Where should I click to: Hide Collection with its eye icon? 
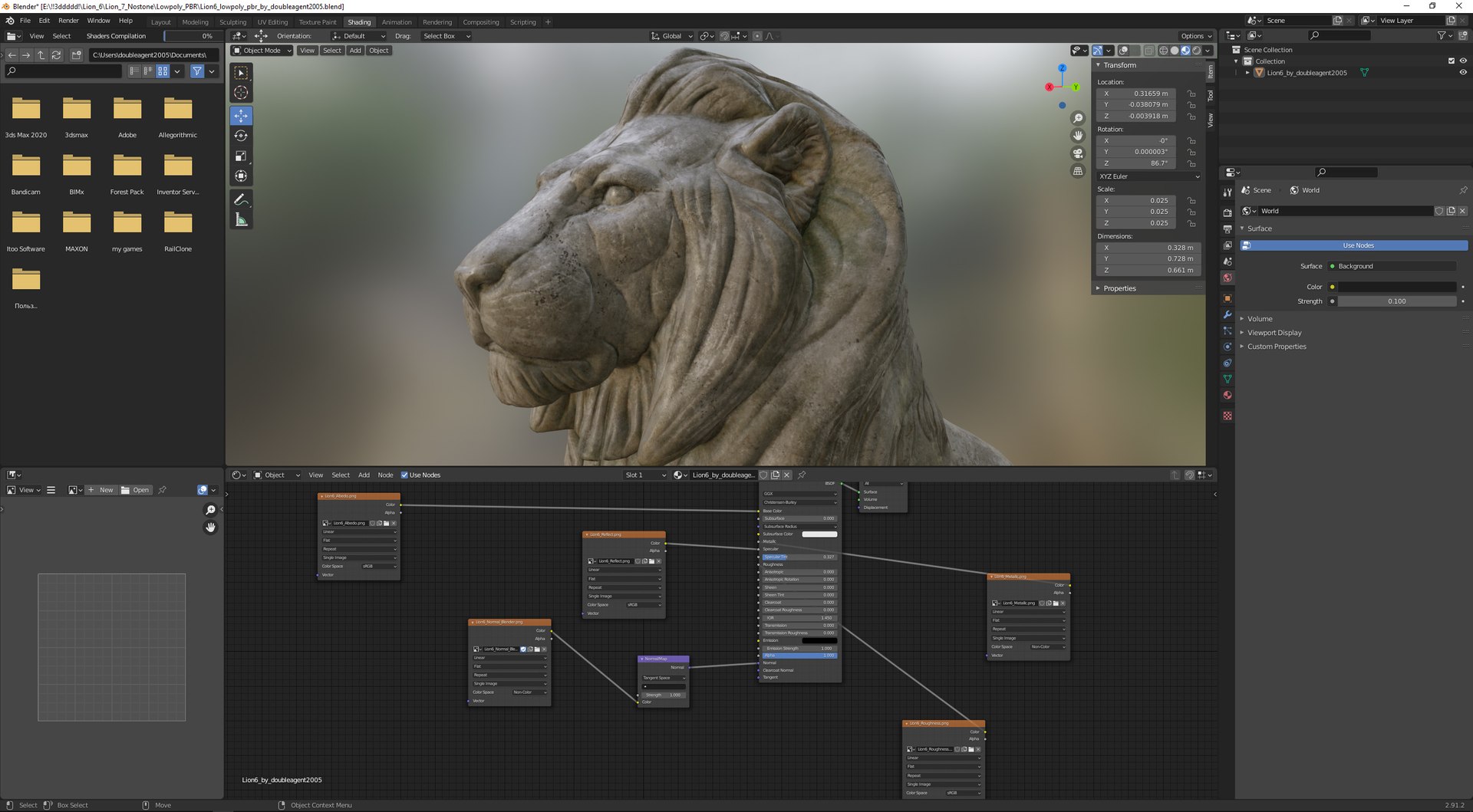point(1463,61)
